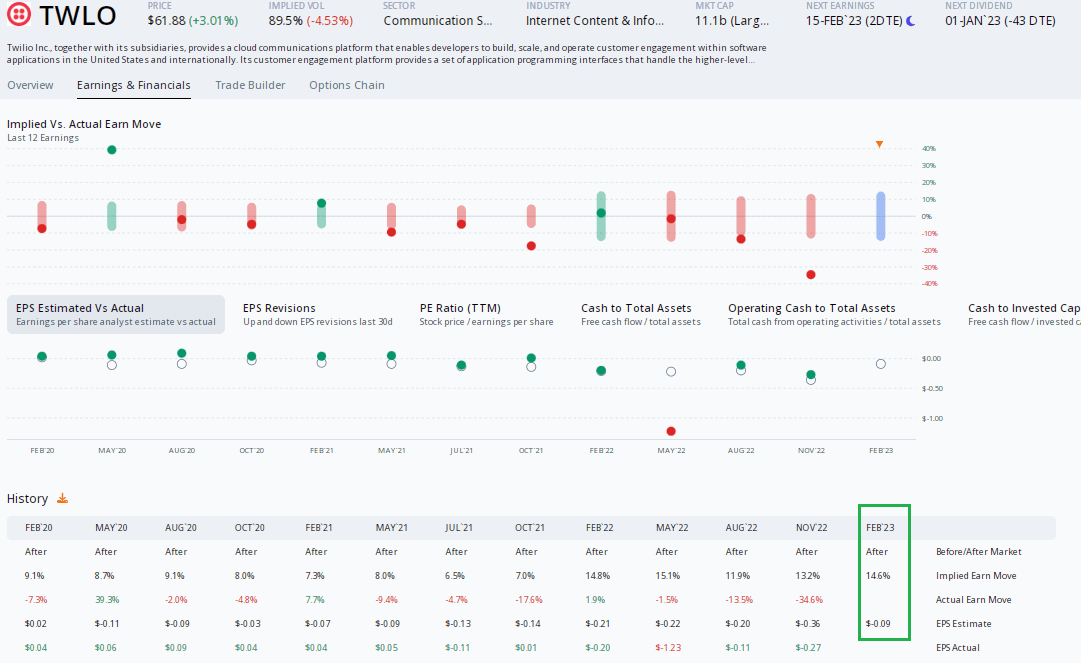This screenshot has width=1081, height=663.
Task: Open the Options Chain tab
Action: coord(347,85)
